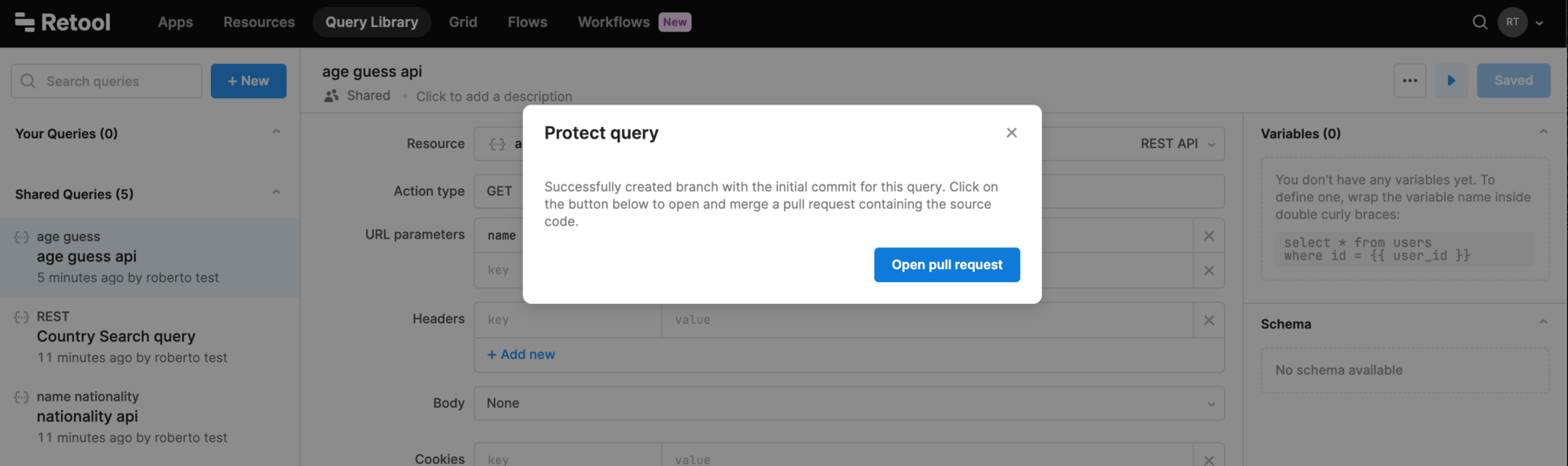
Task: Open the Workflows tab
Action: tap(613, 22)
